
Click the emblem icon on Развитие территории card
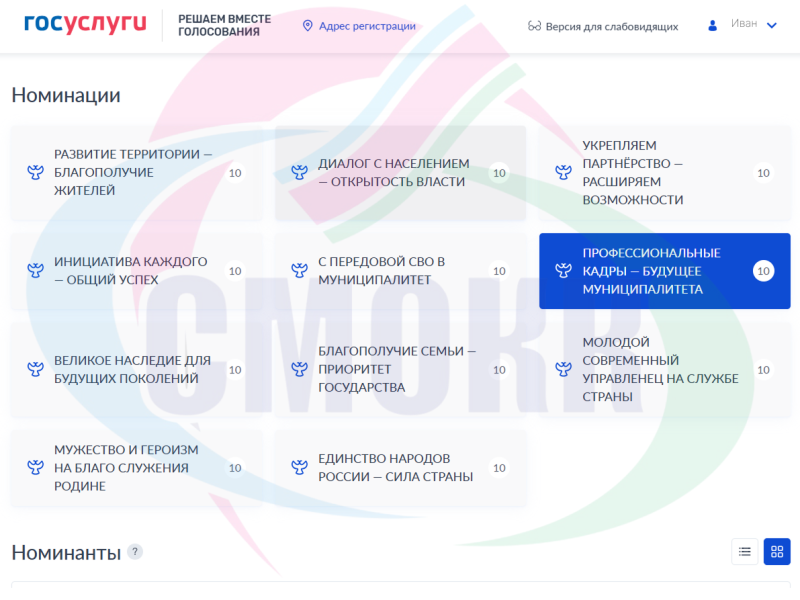(x=35, y=173)
